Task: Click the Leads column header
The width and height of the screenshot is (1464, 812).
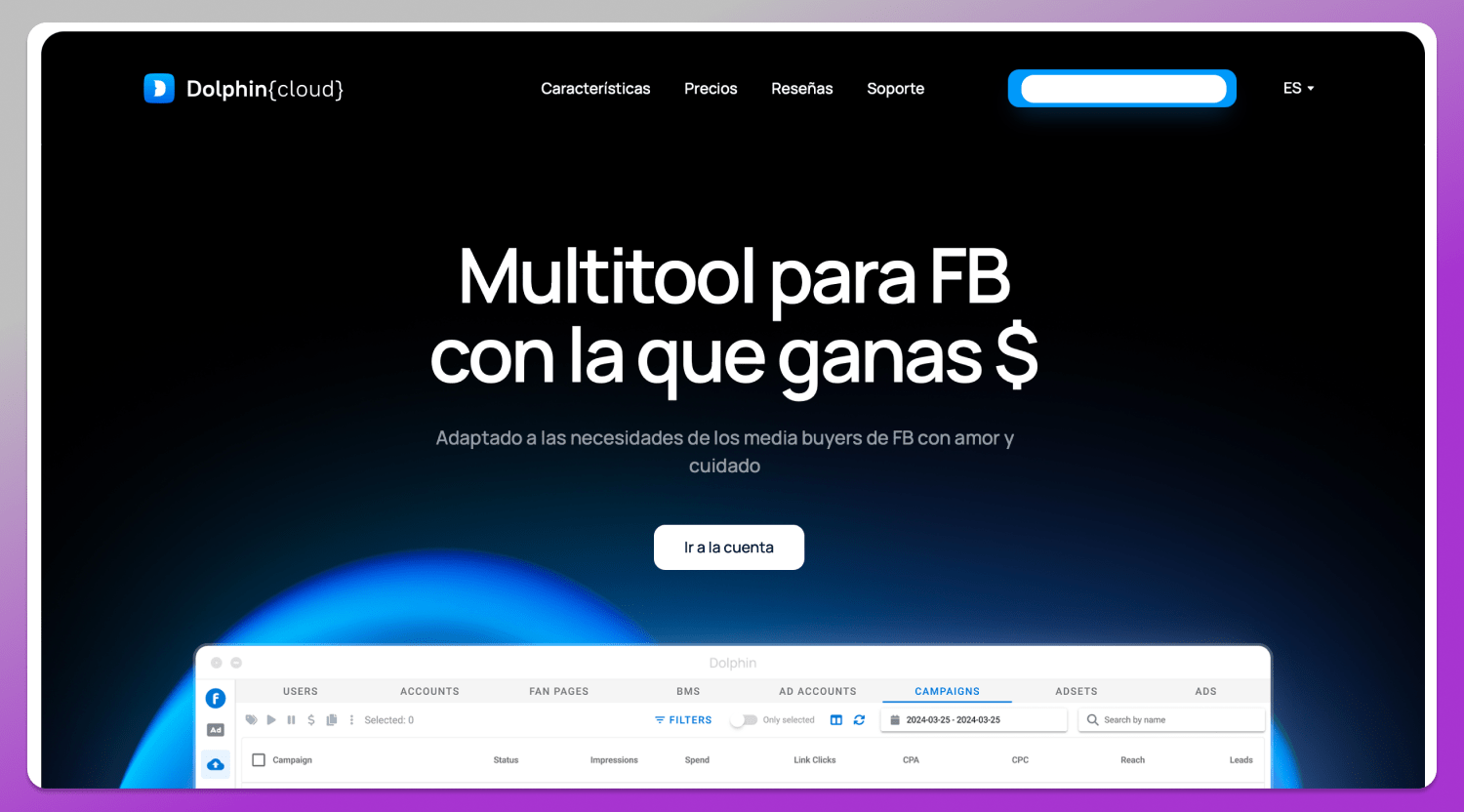Action: [x=1240, y=760]
